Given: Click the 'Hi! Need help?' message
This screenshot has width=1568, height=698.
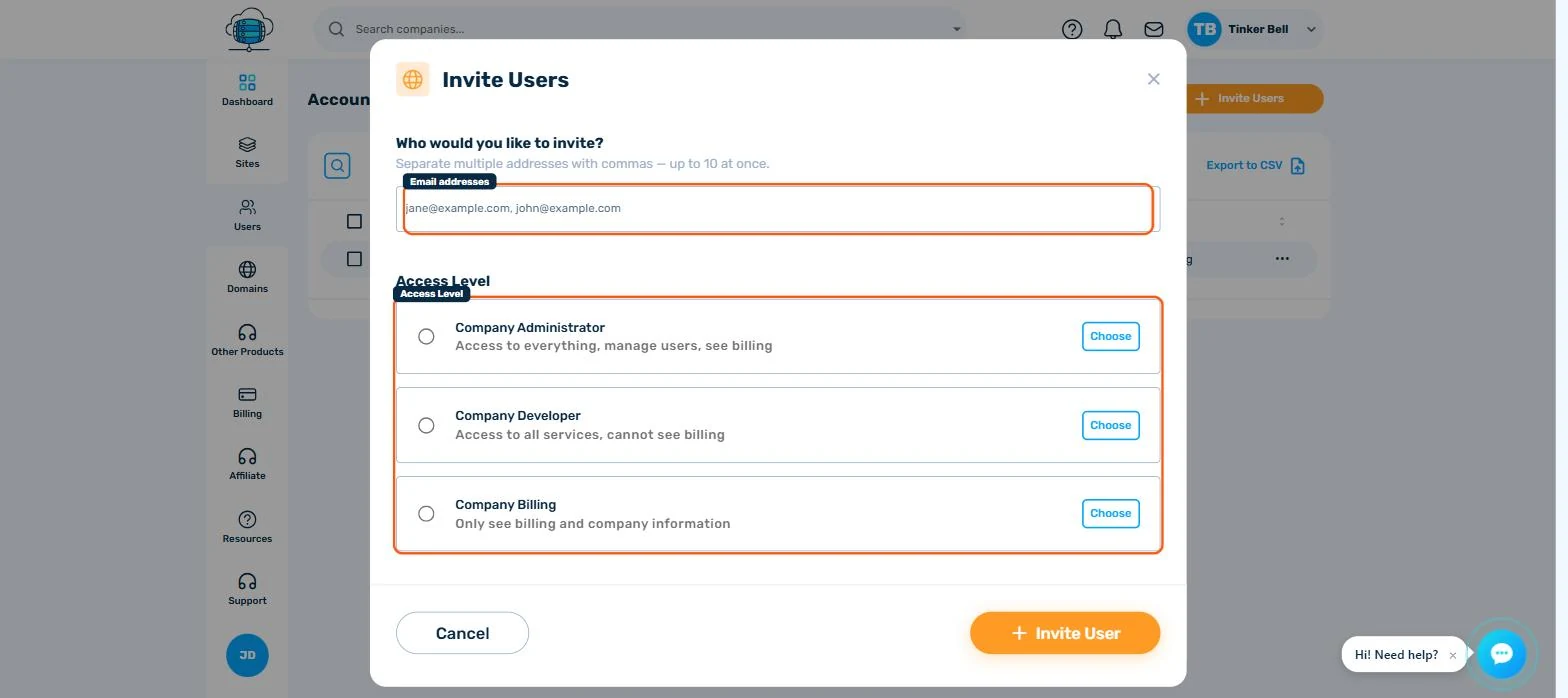Looking at the screenshot, I should pyautogui.click(x=1396, y=655).
